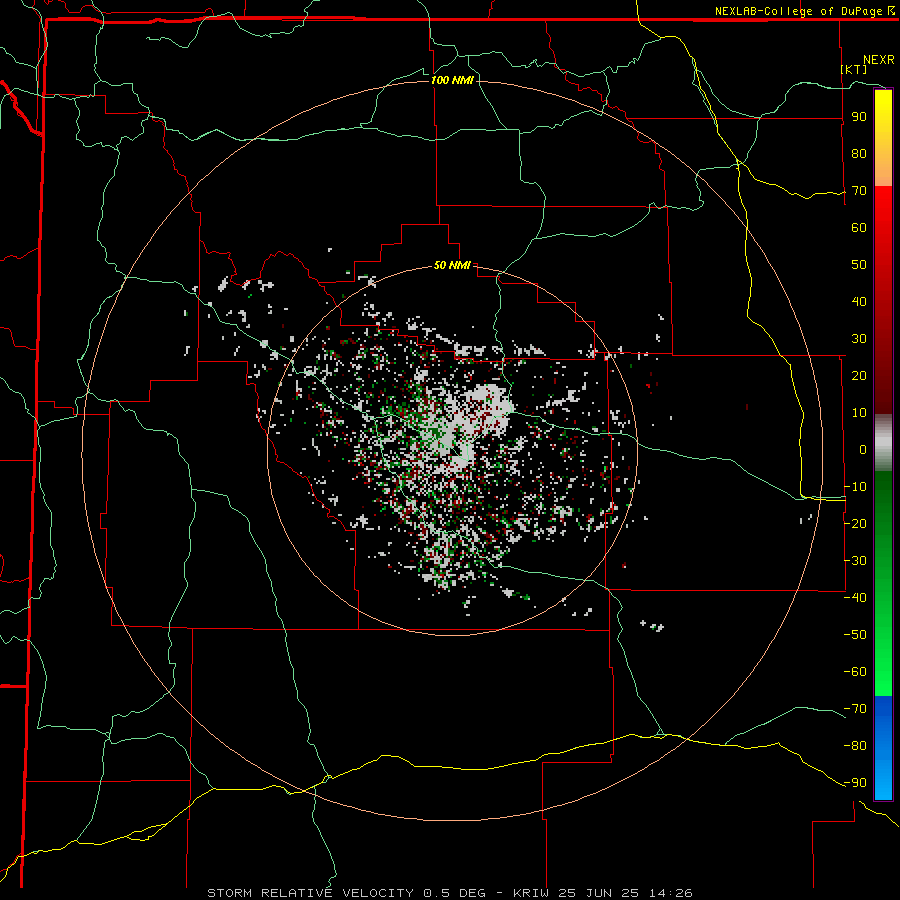The height and width of the screenshot is (900, 900).
Task: Select the -20 value on the velocity scale
Action: click(x=855, y=524)
